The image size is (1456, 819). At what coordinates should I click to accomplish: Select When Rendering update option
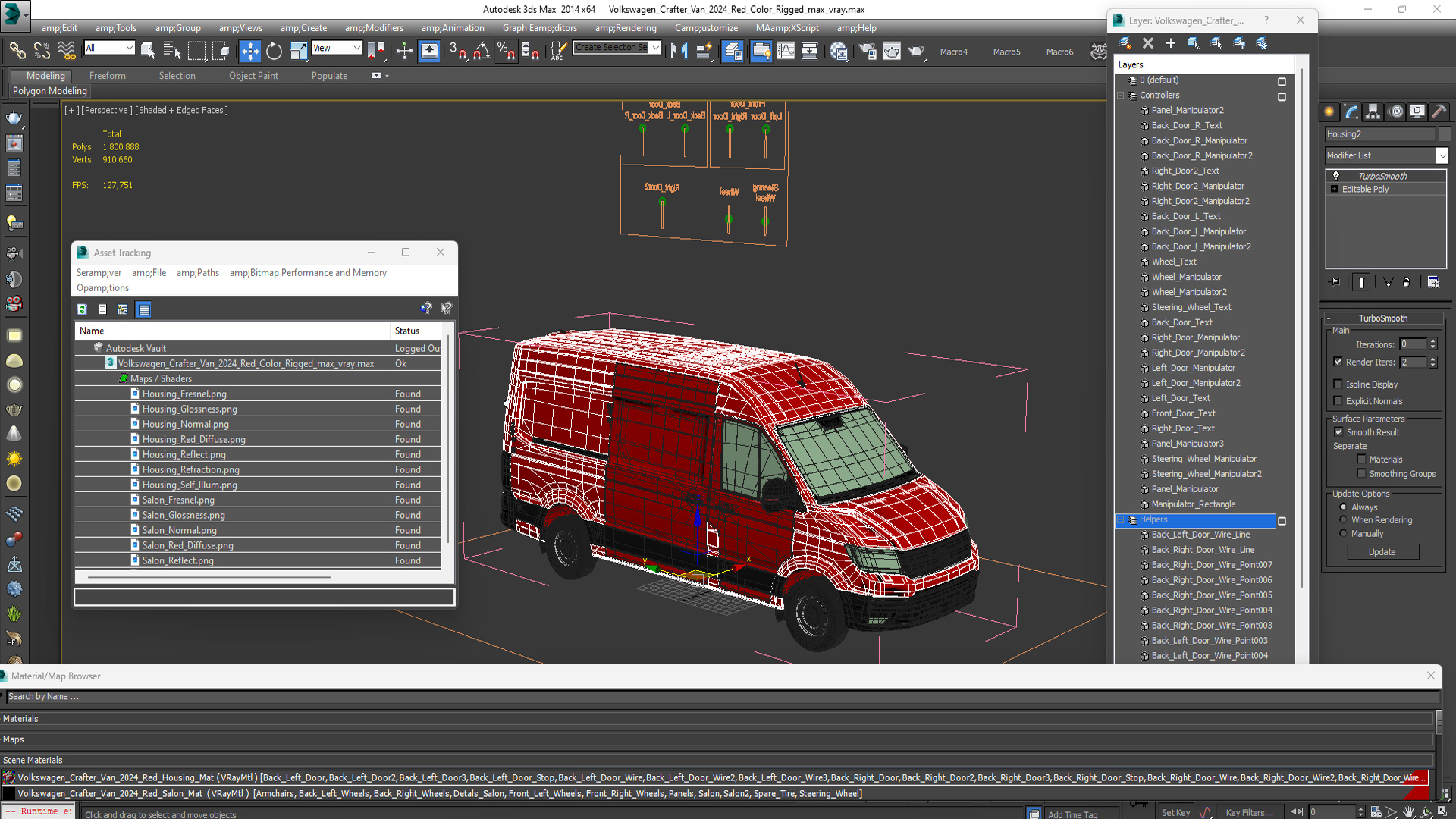pyautogui.click(x=1343, y=520)
